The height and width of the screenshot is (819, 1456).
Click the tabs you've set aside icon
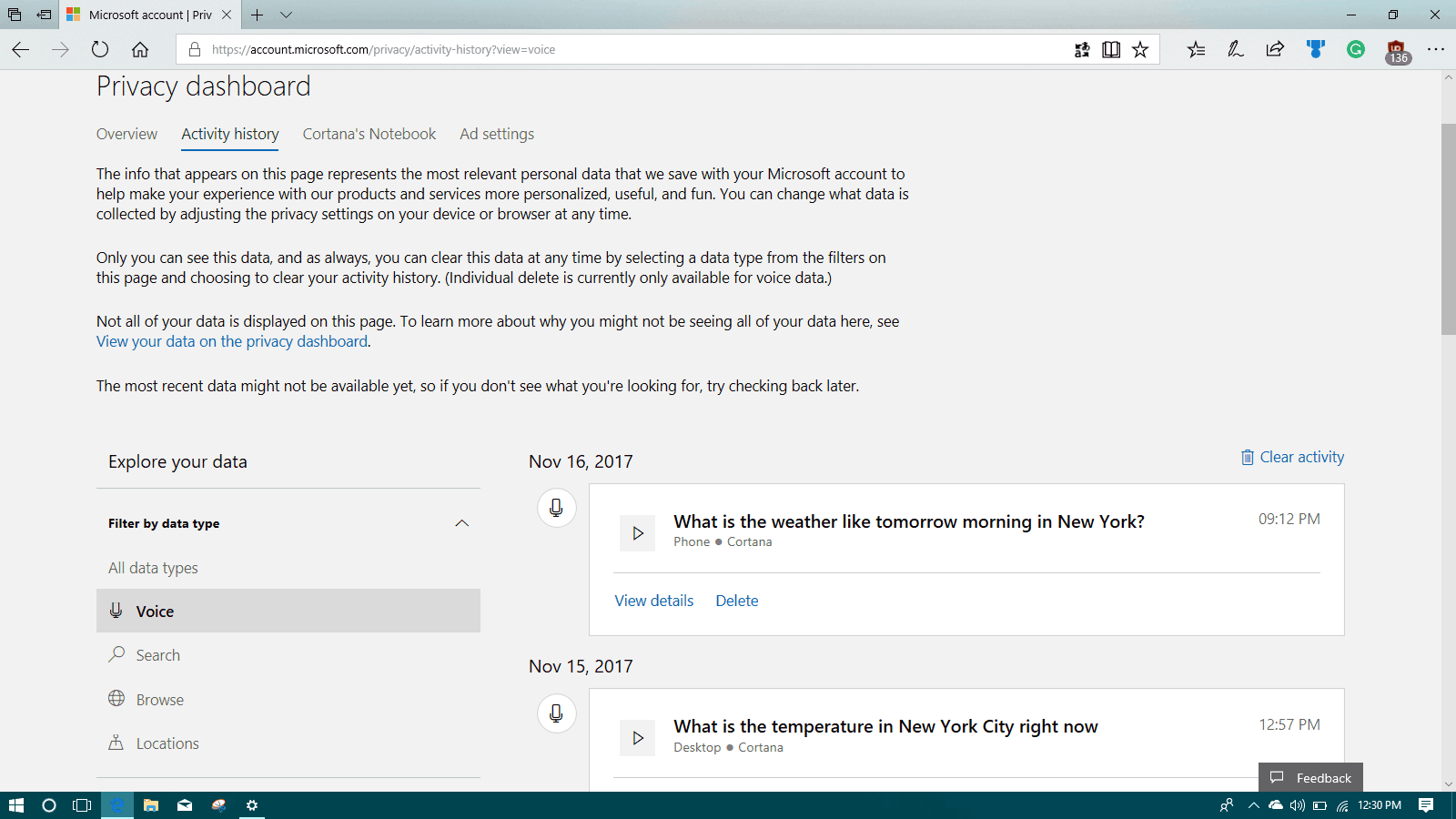click(15, 15)
